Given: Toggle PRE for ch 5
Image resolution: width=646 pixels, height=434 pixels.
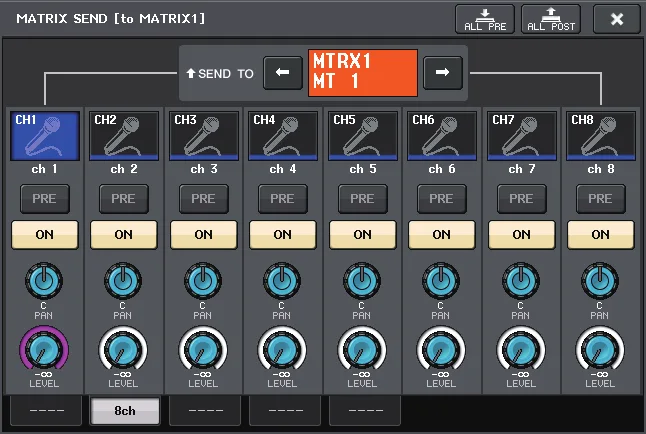Looking at the screenshot, I should coord(363,199).
